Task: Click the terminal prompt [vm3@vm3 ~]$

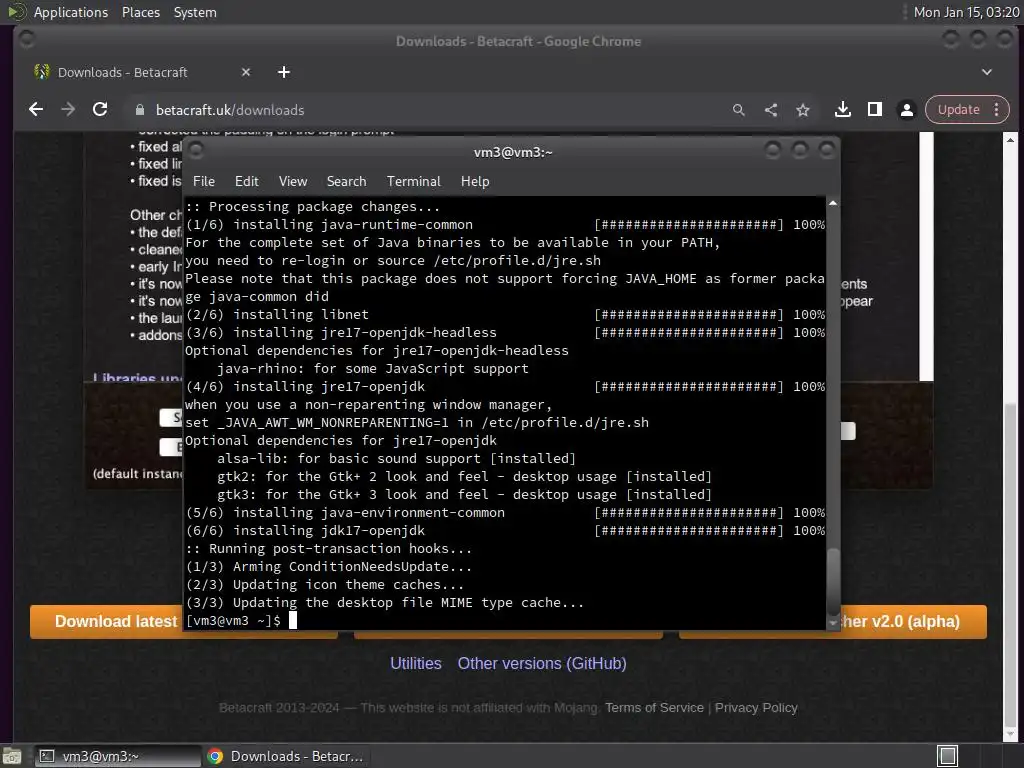Action: click(233, 620)
